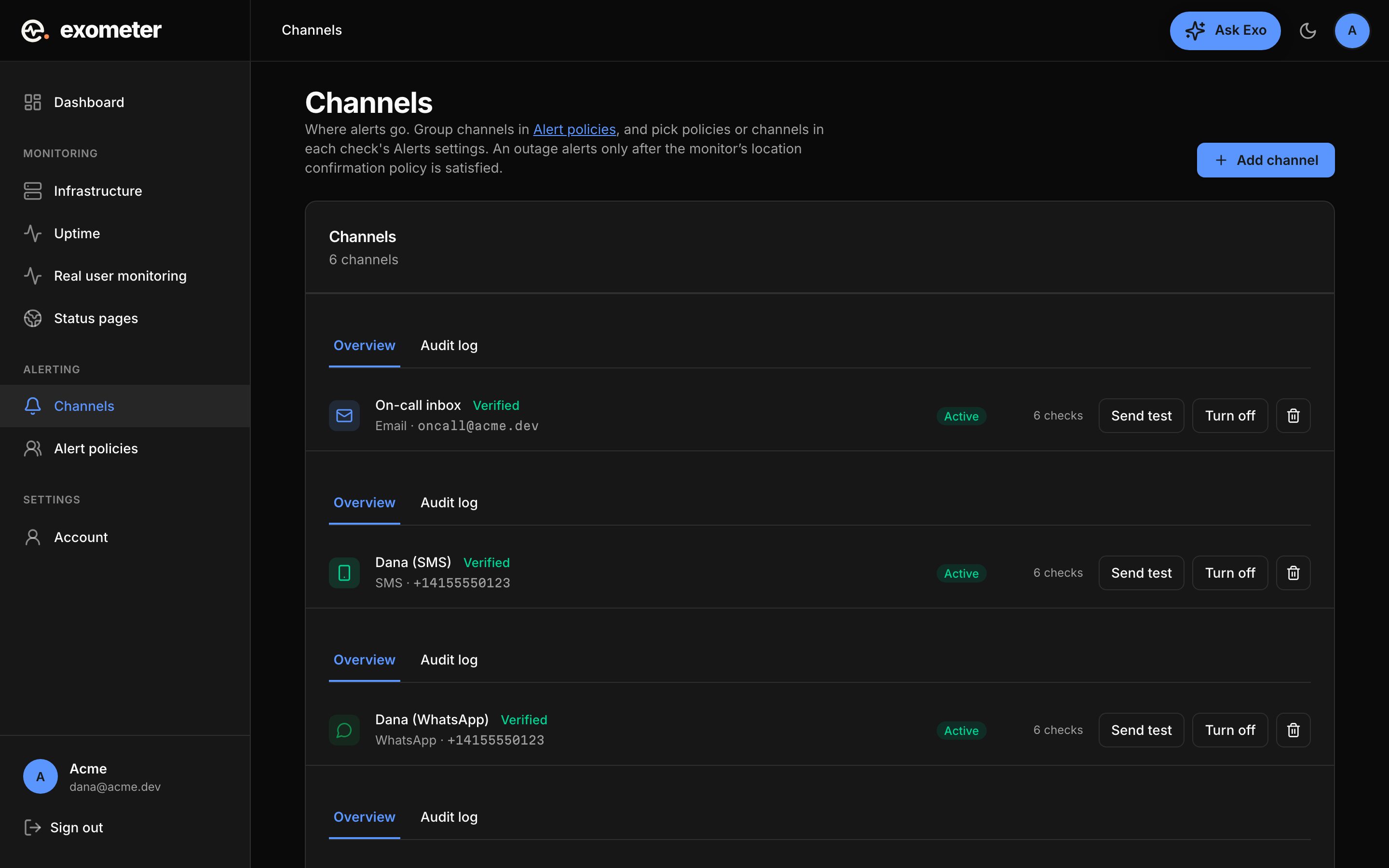The width and height of the screenshot is (1389, 868).
Task: Follow the Alert policies link in description
Action: click(574, 130)
